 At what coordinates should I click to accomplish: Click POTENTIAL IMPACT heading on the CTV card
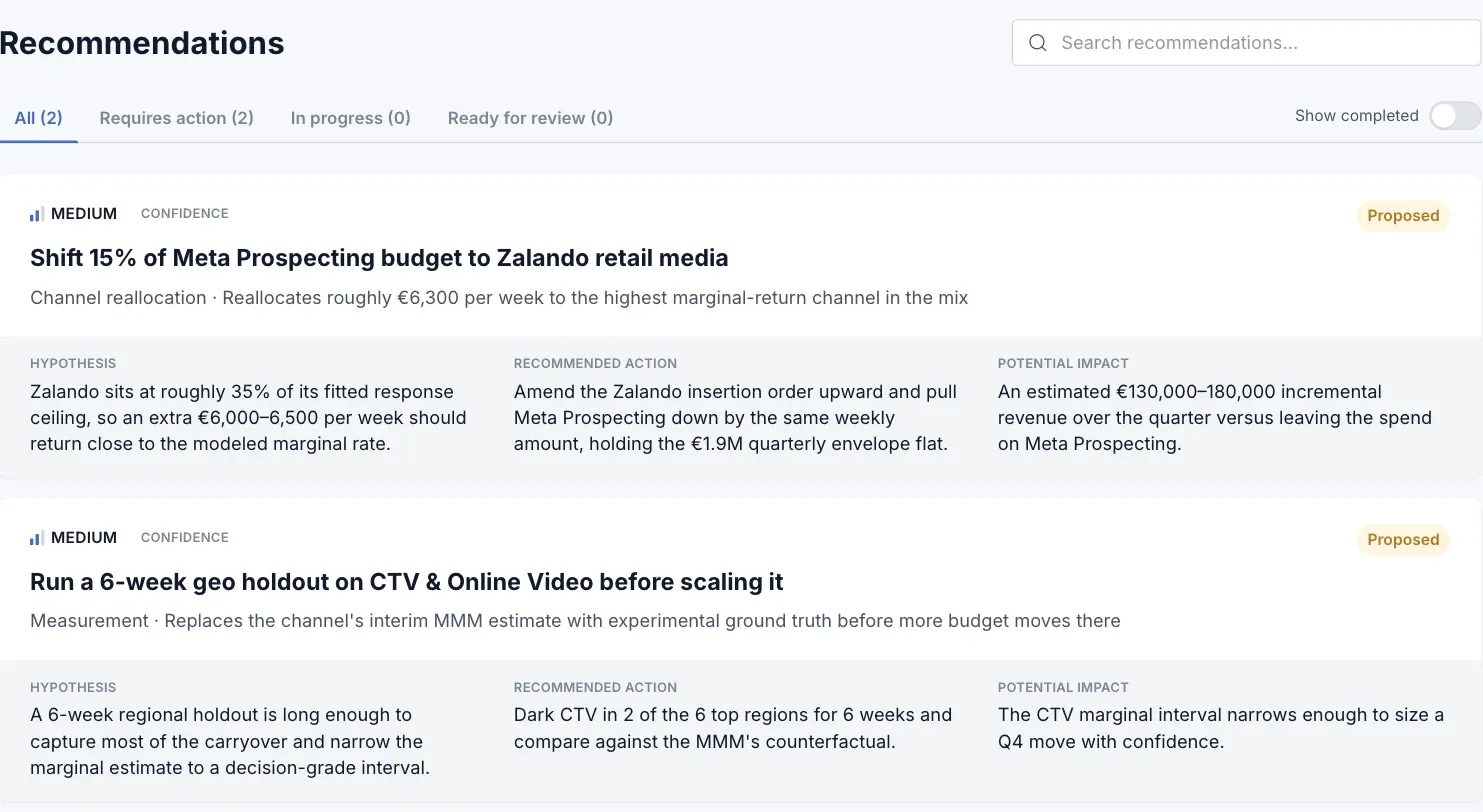pos(1063,688)
